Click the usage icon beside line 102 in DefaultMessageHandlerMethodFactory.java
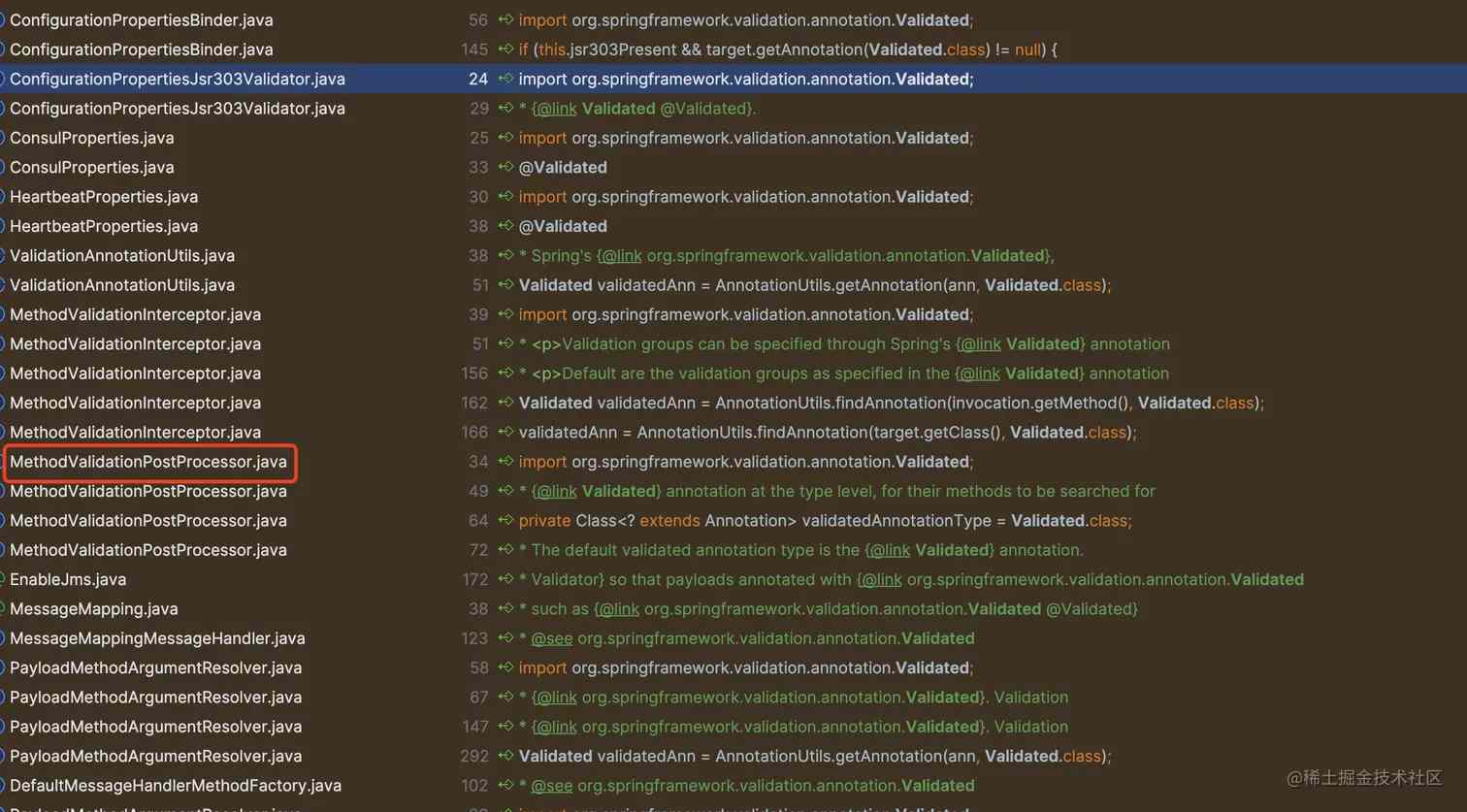 click(505, 785)
